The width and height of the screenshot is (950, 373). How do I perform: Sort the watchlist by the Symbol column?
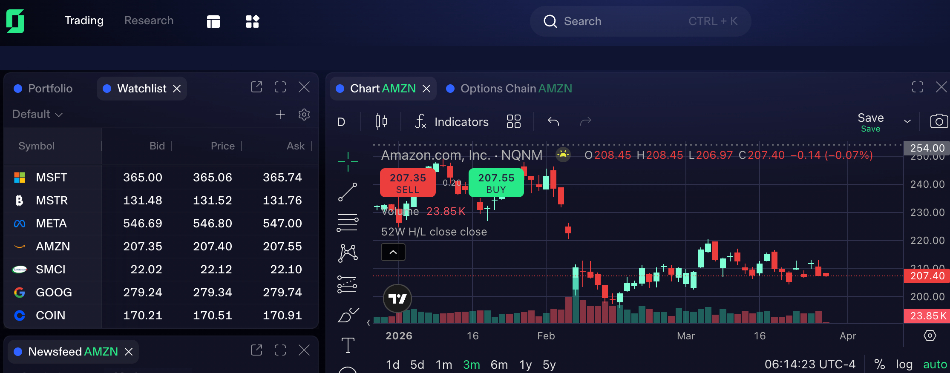click(36, 146)
